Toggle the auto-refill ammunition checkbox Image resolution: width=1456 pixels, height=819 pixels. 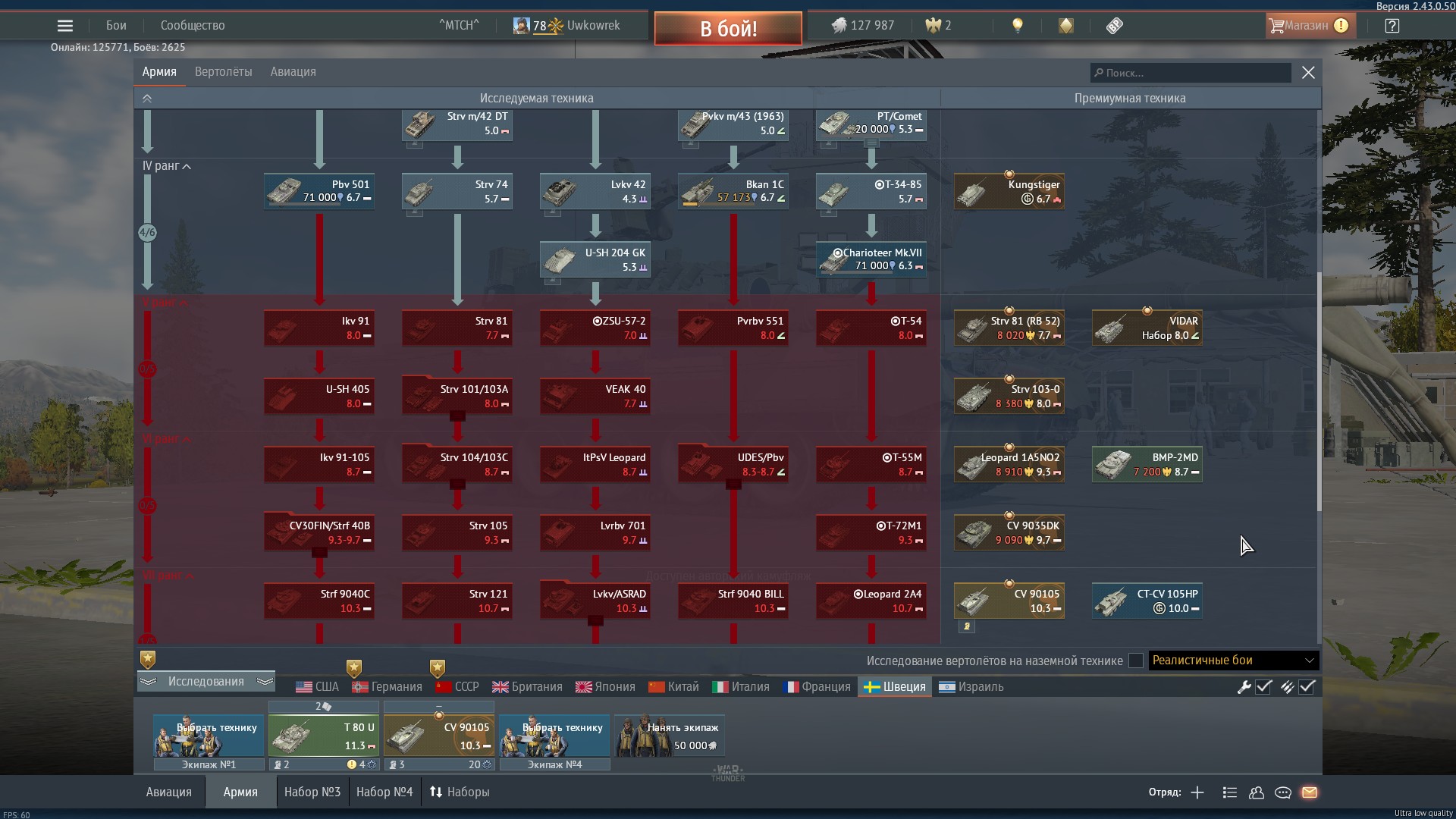pos(1307,687)
